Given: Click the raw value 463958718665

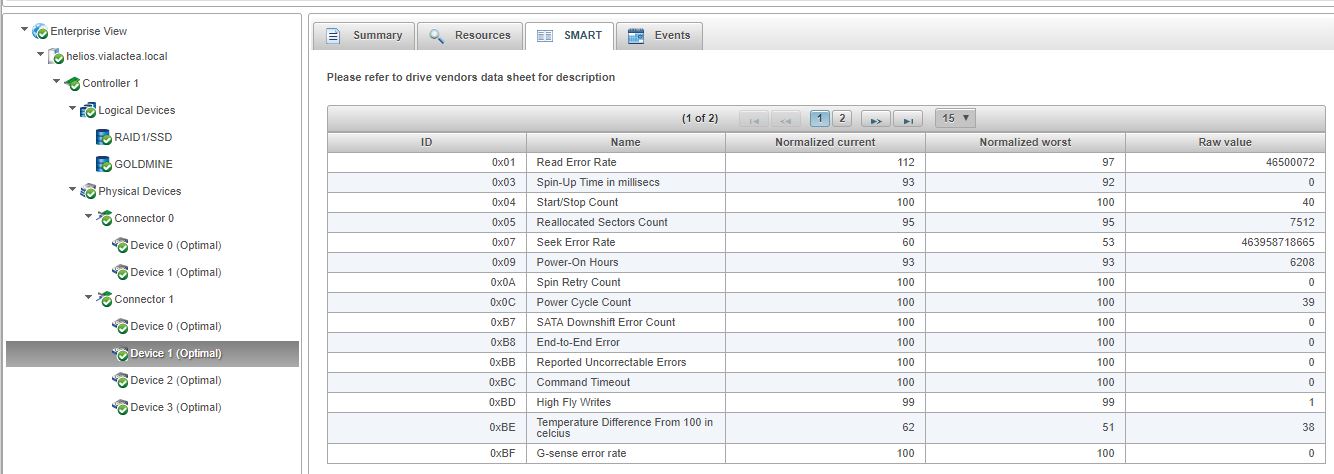Looking at the screenshot, I should coord(1279,242).
